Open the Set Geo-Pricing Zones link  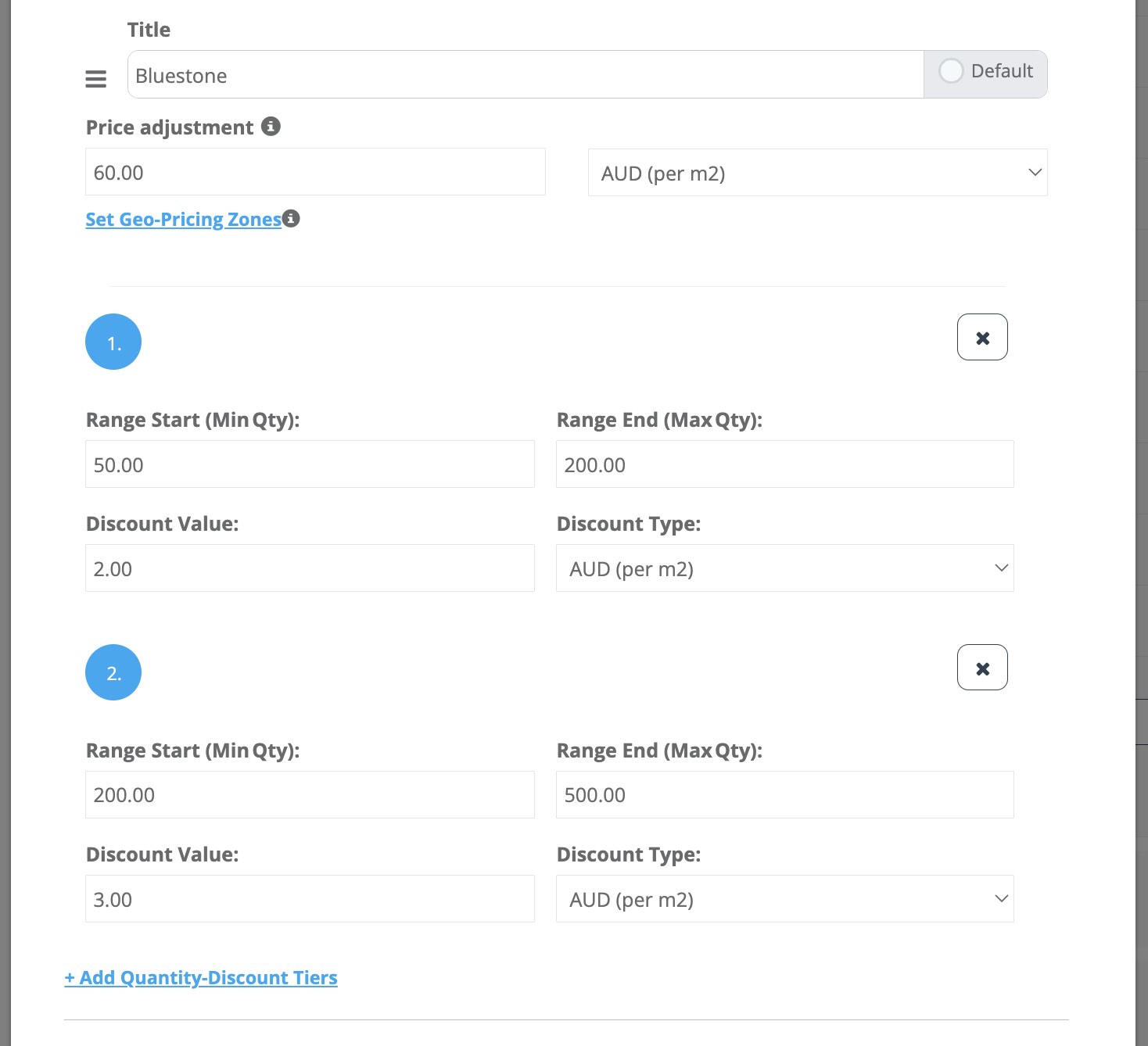coord(183,220)
